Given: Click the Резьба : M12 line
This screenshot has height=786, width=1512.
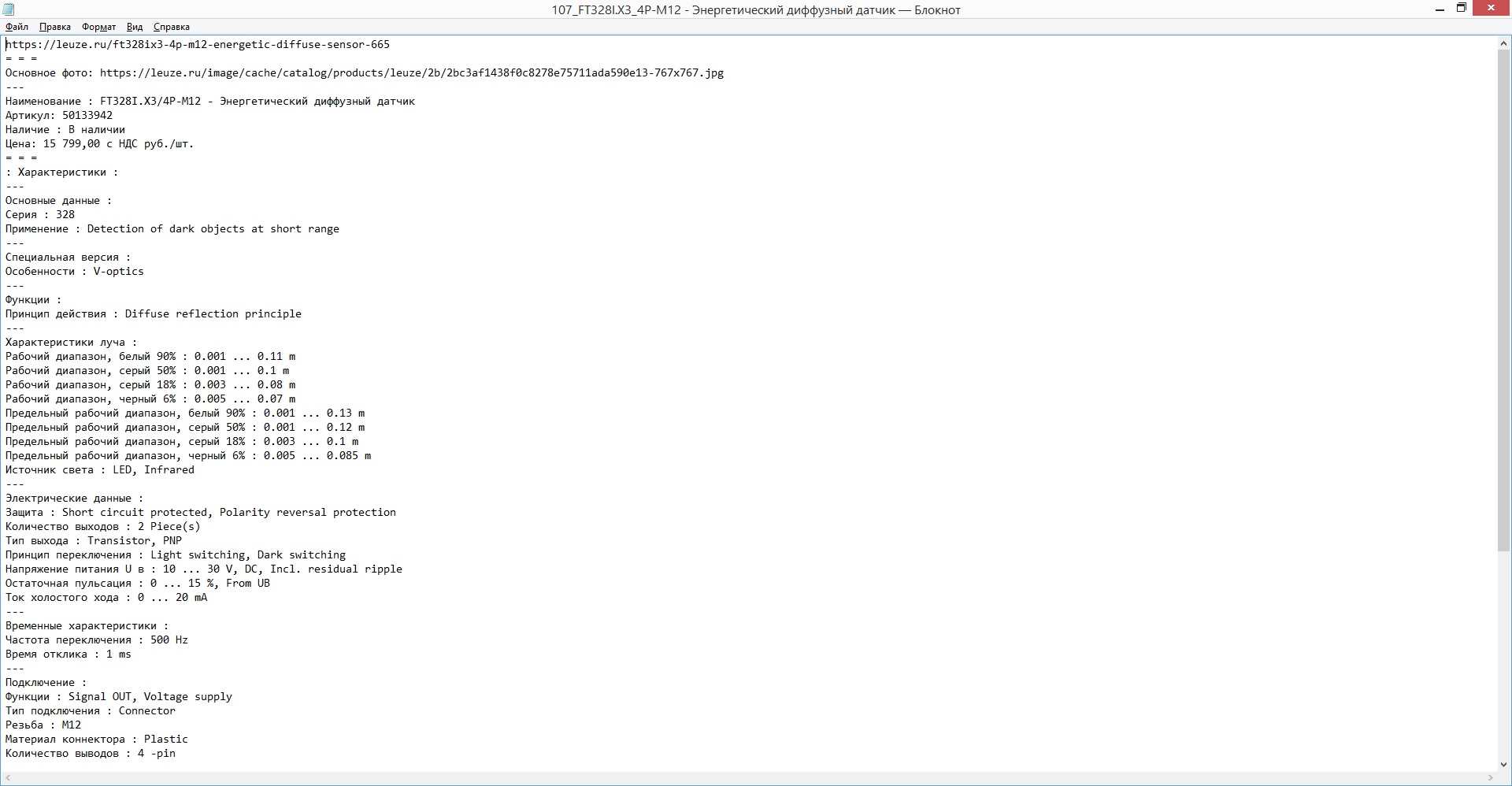Looking at the screenshot, I should click(x=43, y=725).
